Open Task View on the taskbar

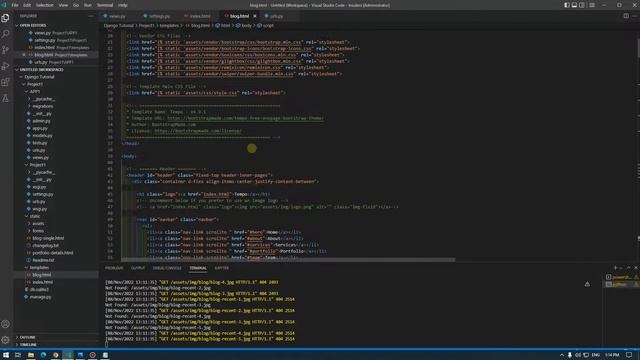[x=18, y=355]
